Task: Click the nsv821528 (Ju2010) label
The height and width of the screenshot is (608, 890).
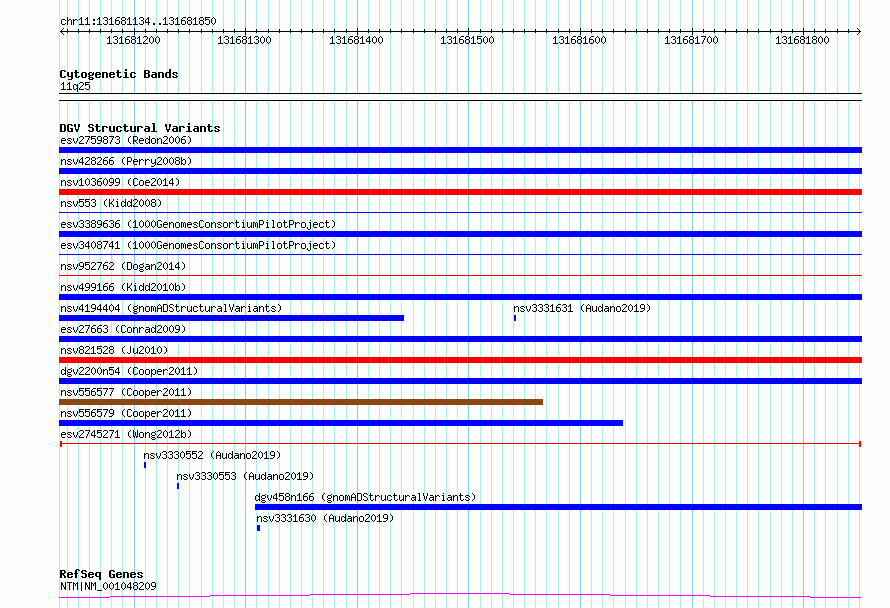Action: pyautogui.click(x=114, y=350)
